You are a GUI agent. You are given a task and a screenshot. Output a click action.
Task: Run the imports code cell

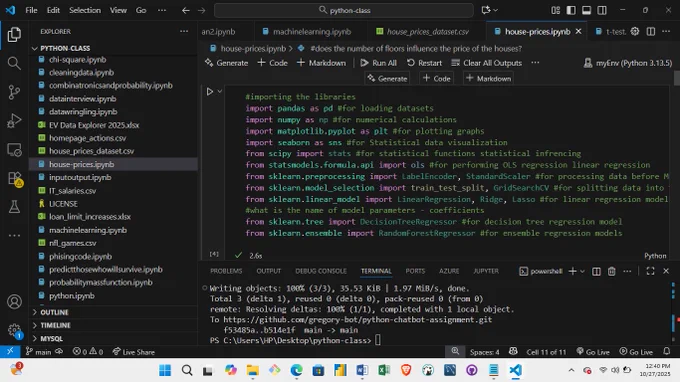[x=210, y=91]
